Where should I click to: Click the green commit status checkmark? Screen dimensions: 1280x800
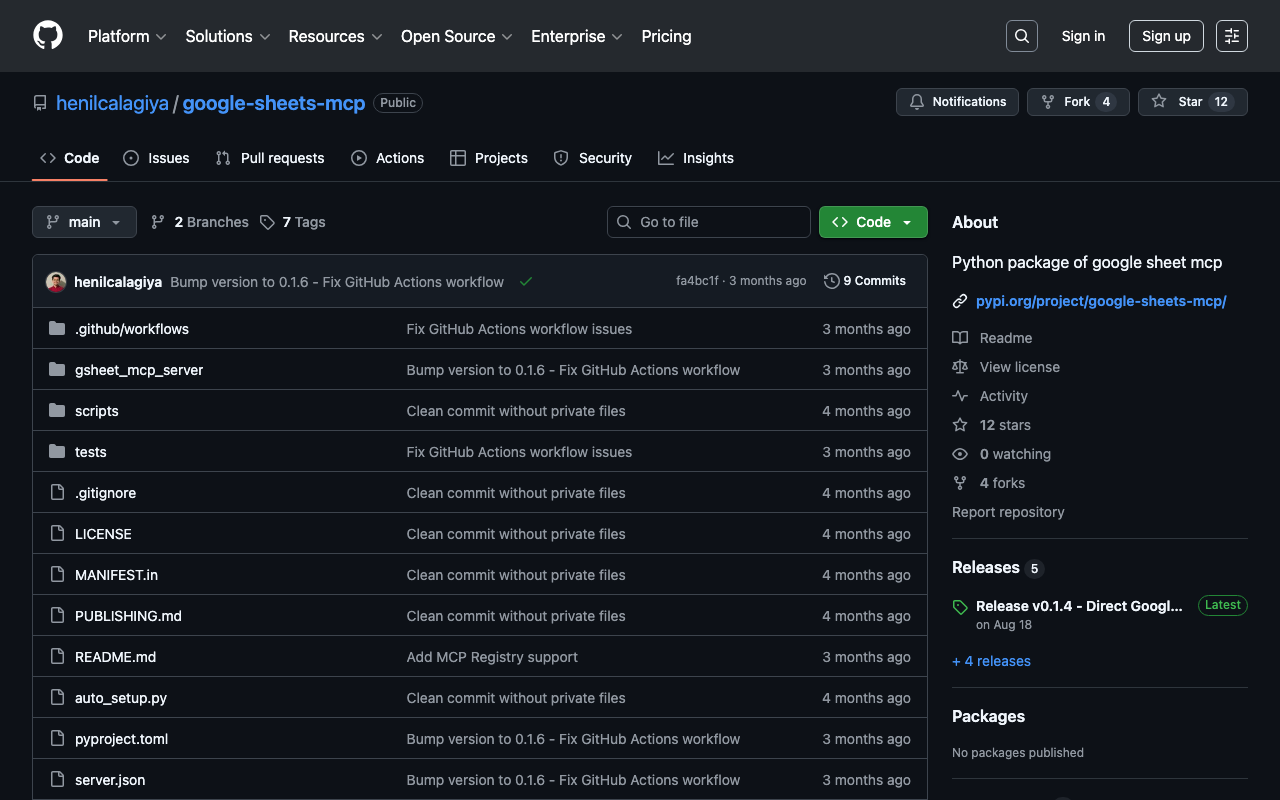pos(526,282)
